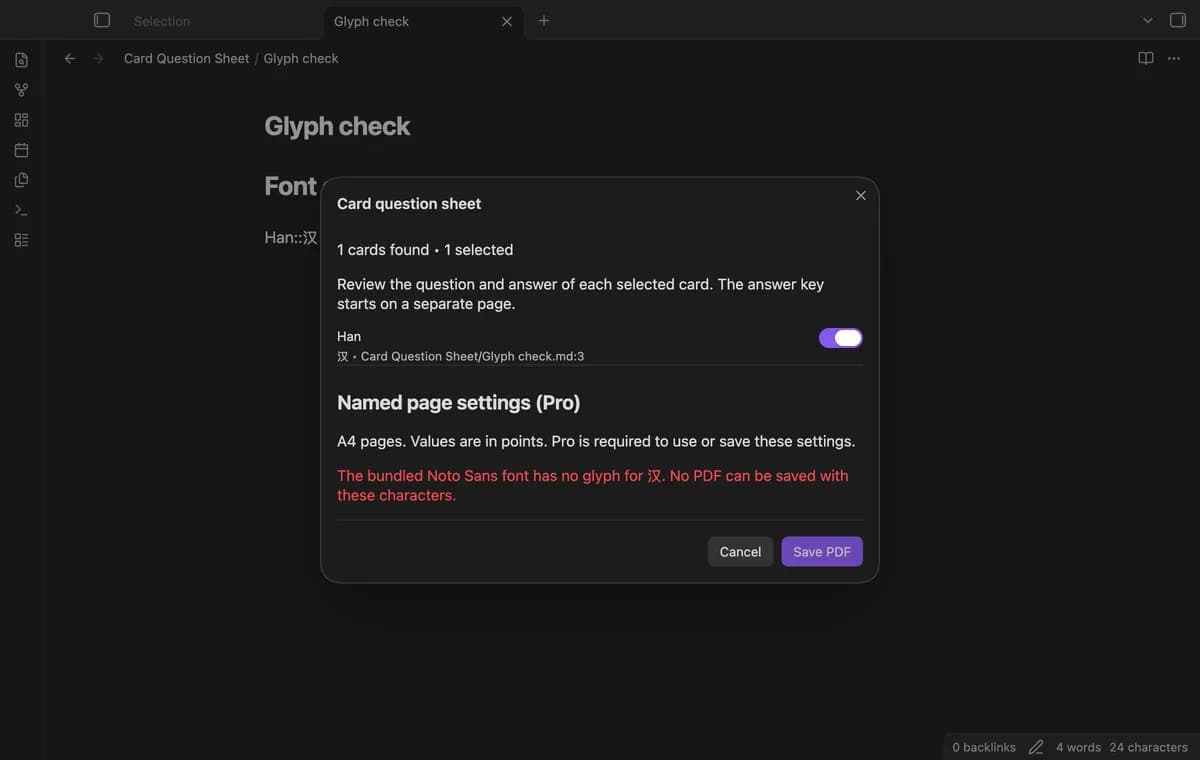The height and width of the screenshot is (760, 1200).
Task: Open command palette terminal icon
Action: point(21,210)
